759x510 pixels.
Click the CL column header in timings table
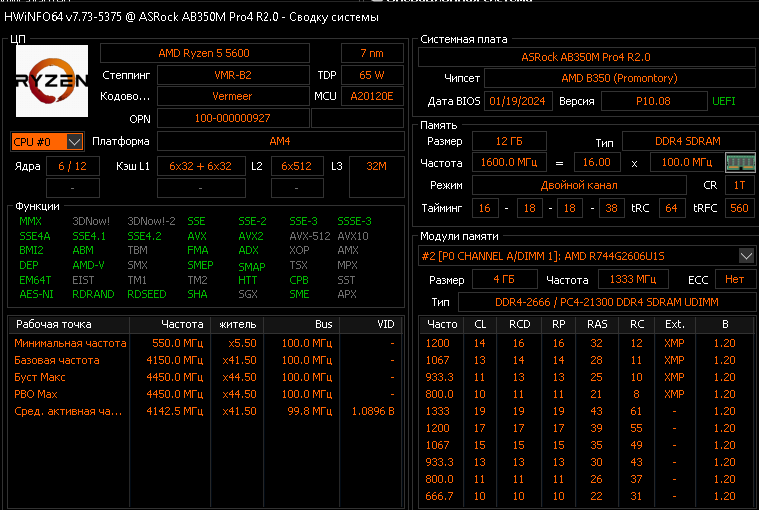coord(480,324)
